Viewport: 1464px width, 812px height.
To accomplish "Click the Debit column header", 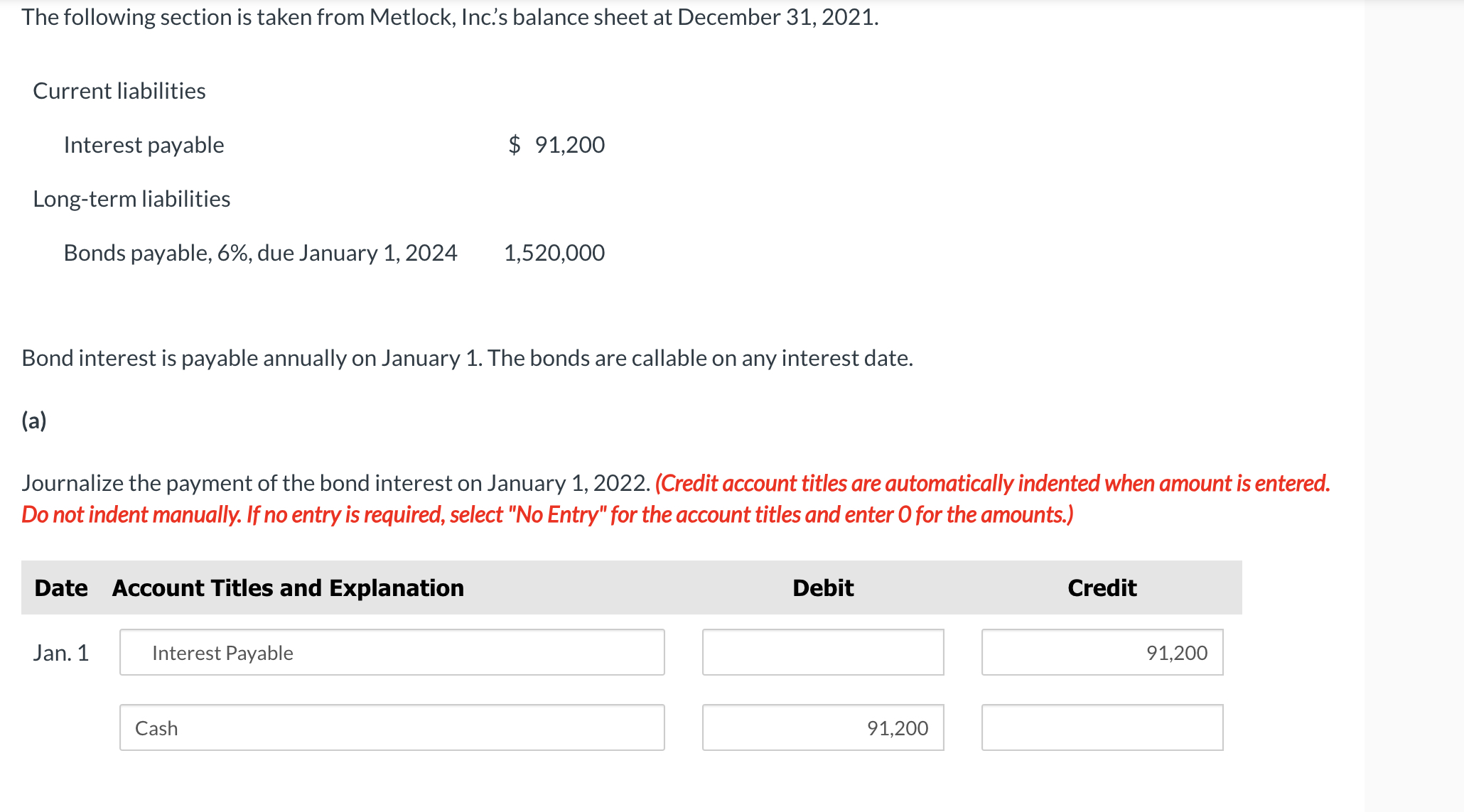I will click(822, 588).
